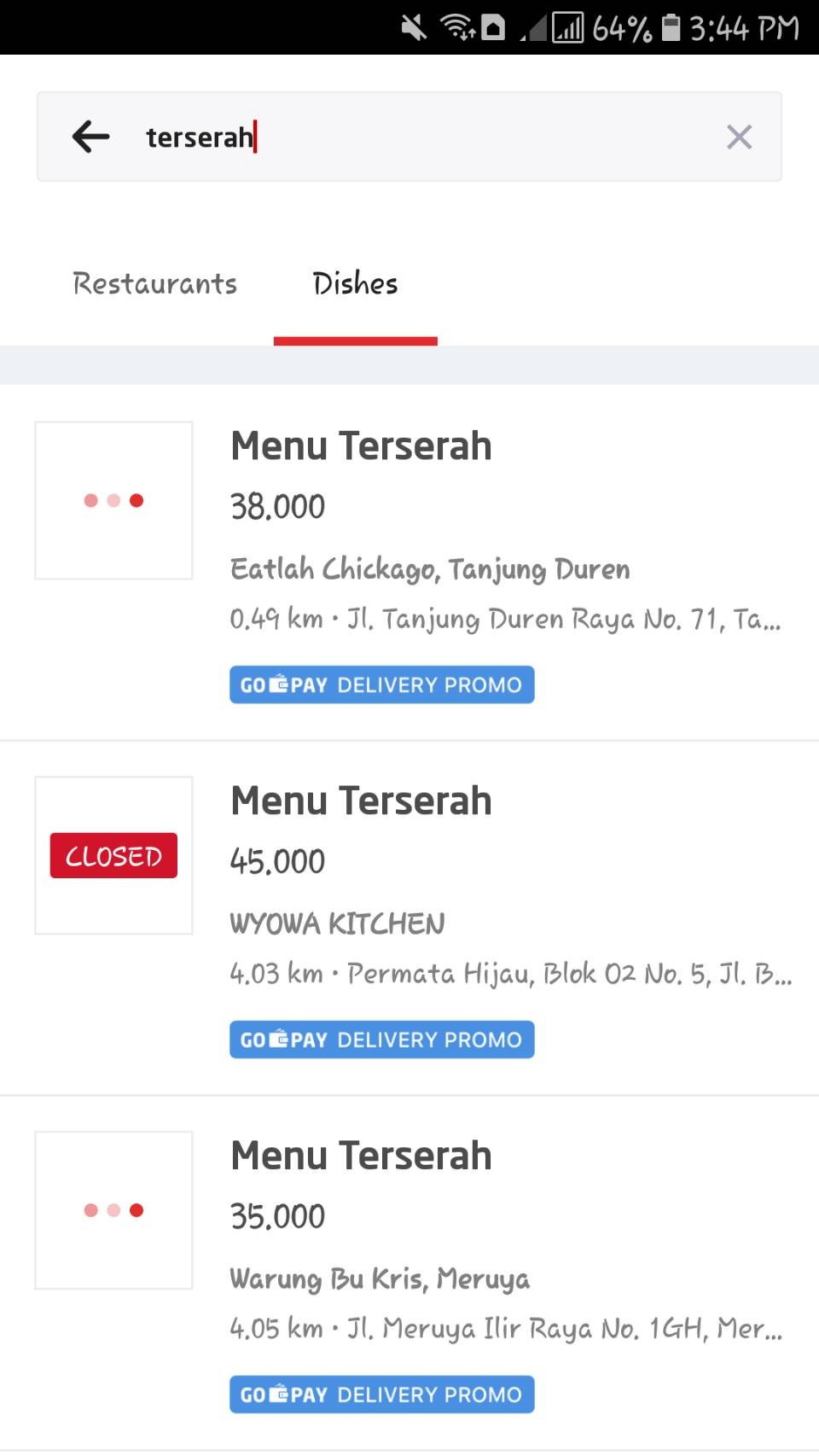The width and height of the screenshot is (819, 1456).
Task: Tap the battery icon in status bar
Action: 671,27
